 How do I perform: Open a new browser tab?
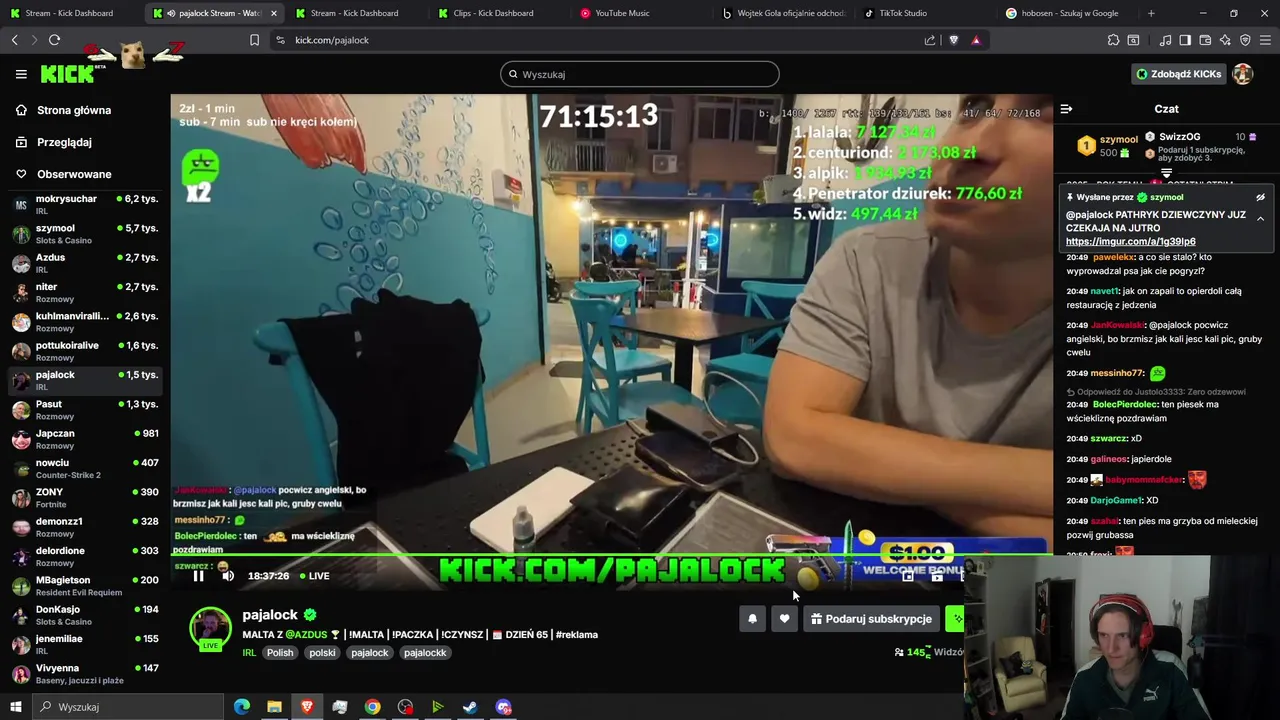point(1151,13)
